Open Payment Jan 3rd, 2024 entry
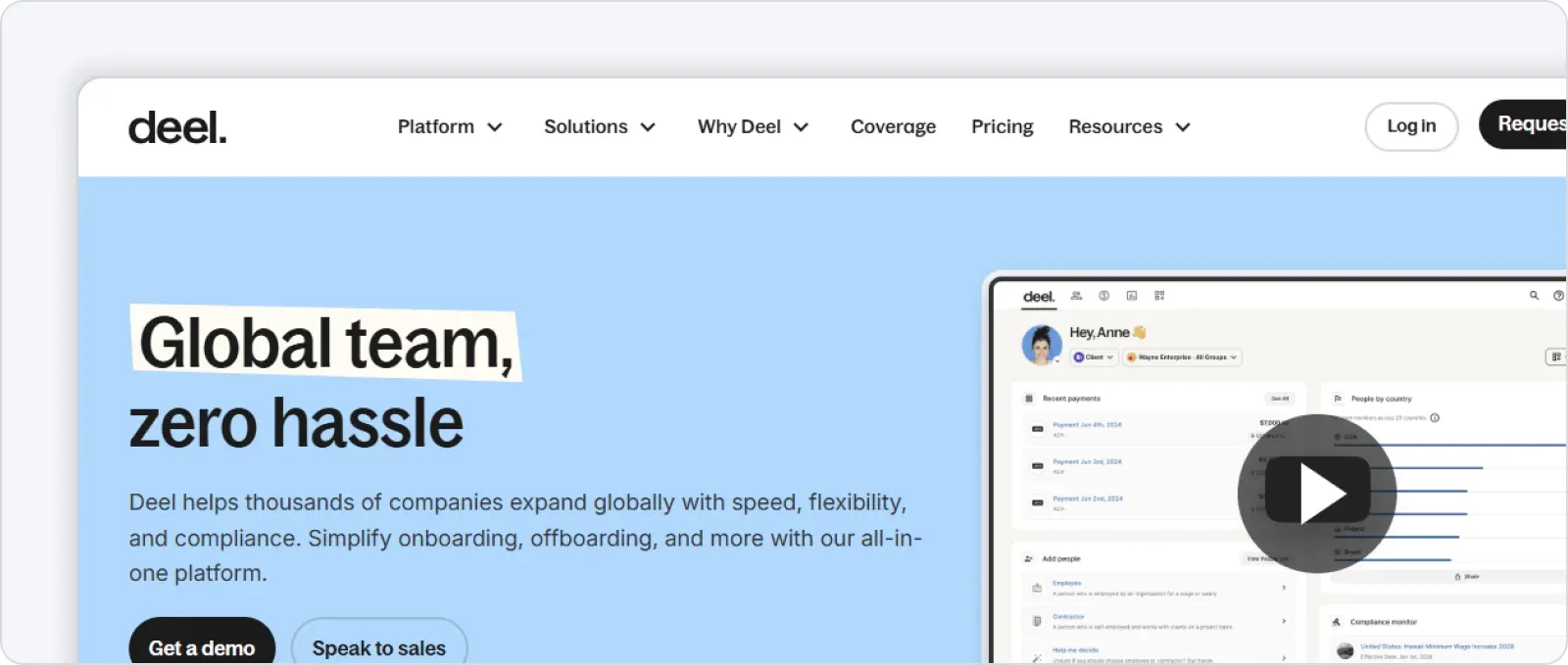The image size is (1568, 665). [x=1087, y=461]
